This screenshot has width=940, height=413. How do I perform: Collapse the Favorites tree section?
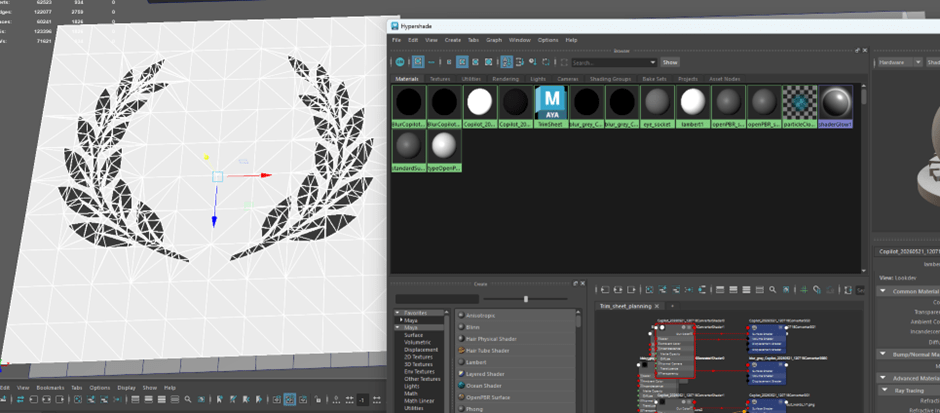point(398,313)
